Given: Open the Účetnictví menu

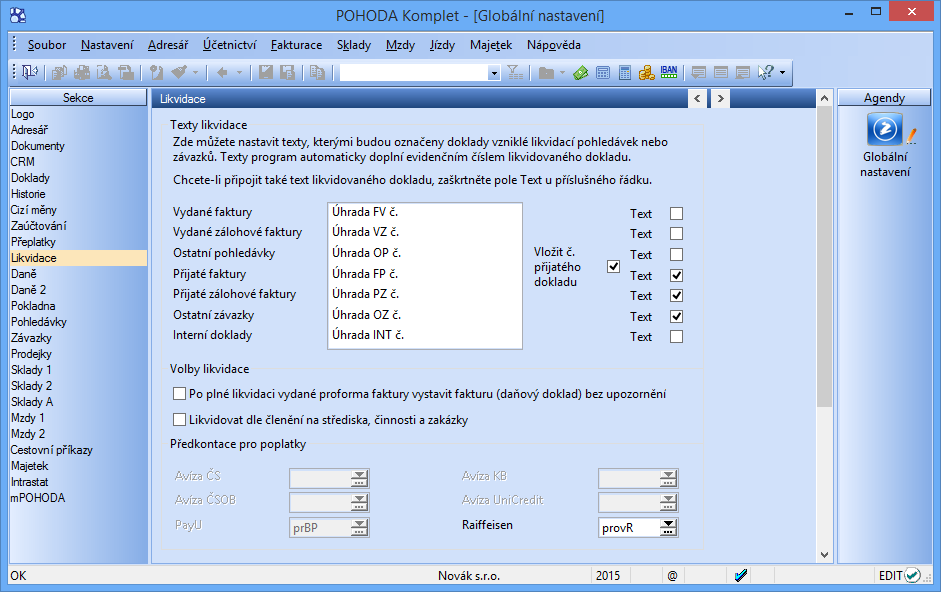Looking at the screenshot, I should point(229,45).
